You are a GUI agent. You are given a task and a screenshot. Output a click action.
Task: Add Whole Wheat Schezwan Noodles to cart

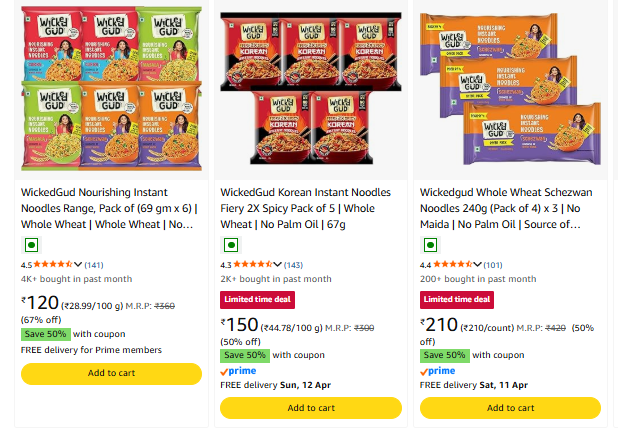(510, 408)
